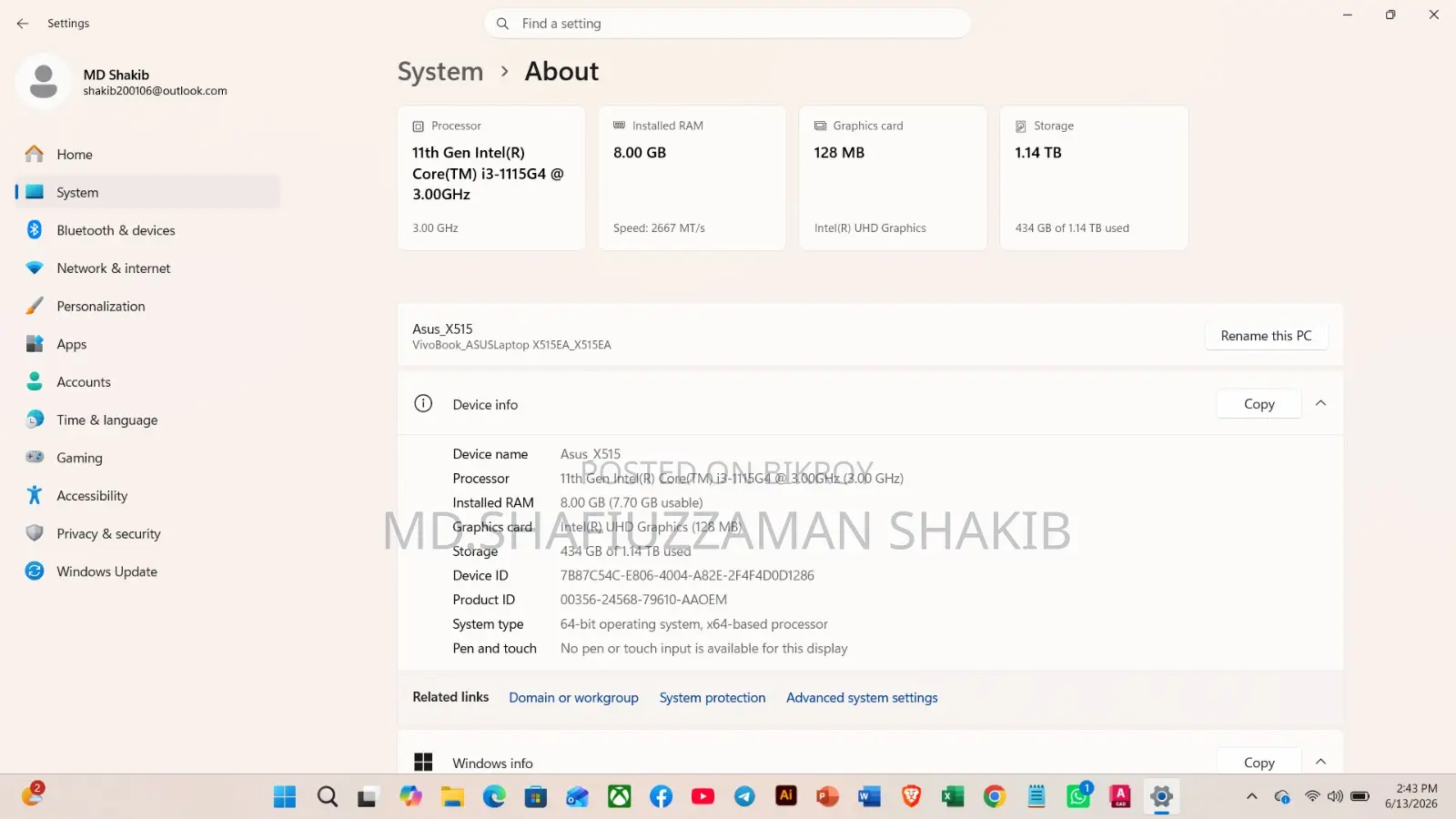Open Adobe Illustrator from the taskbar
Image resolution: width=1456 pixels, height=819 pixels.
pyautogui.click(x=786, y=796)
